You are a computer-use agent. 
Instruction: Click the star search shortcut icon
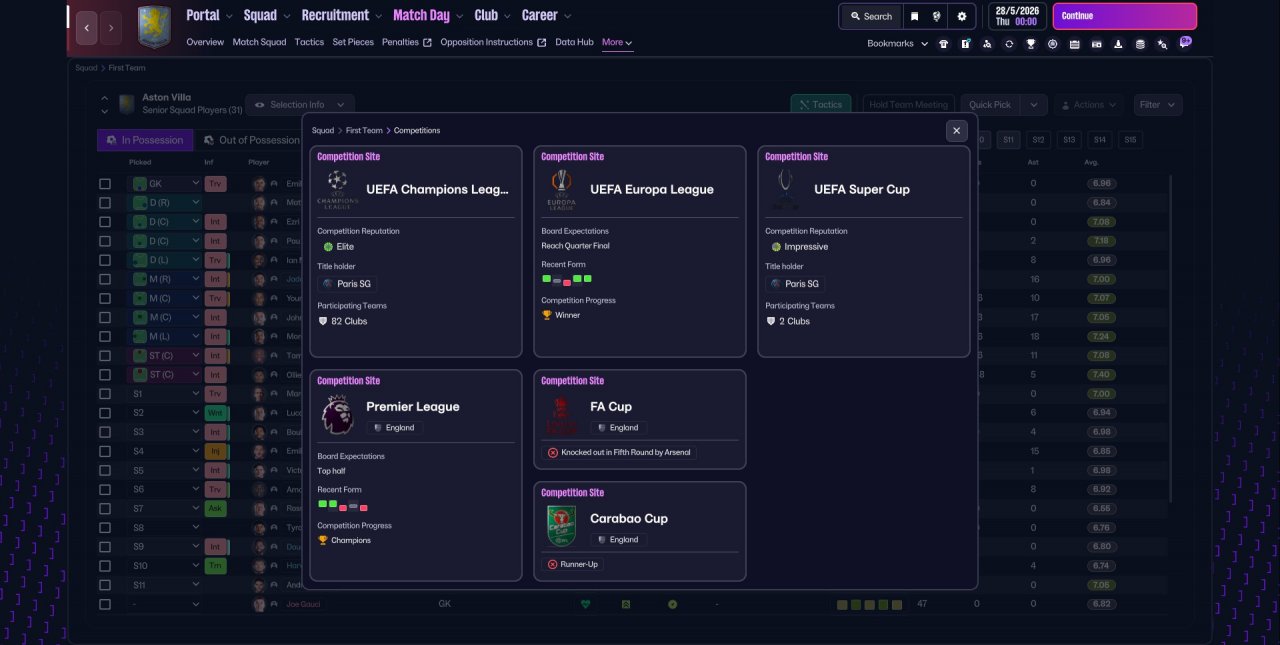(1162, 44)
